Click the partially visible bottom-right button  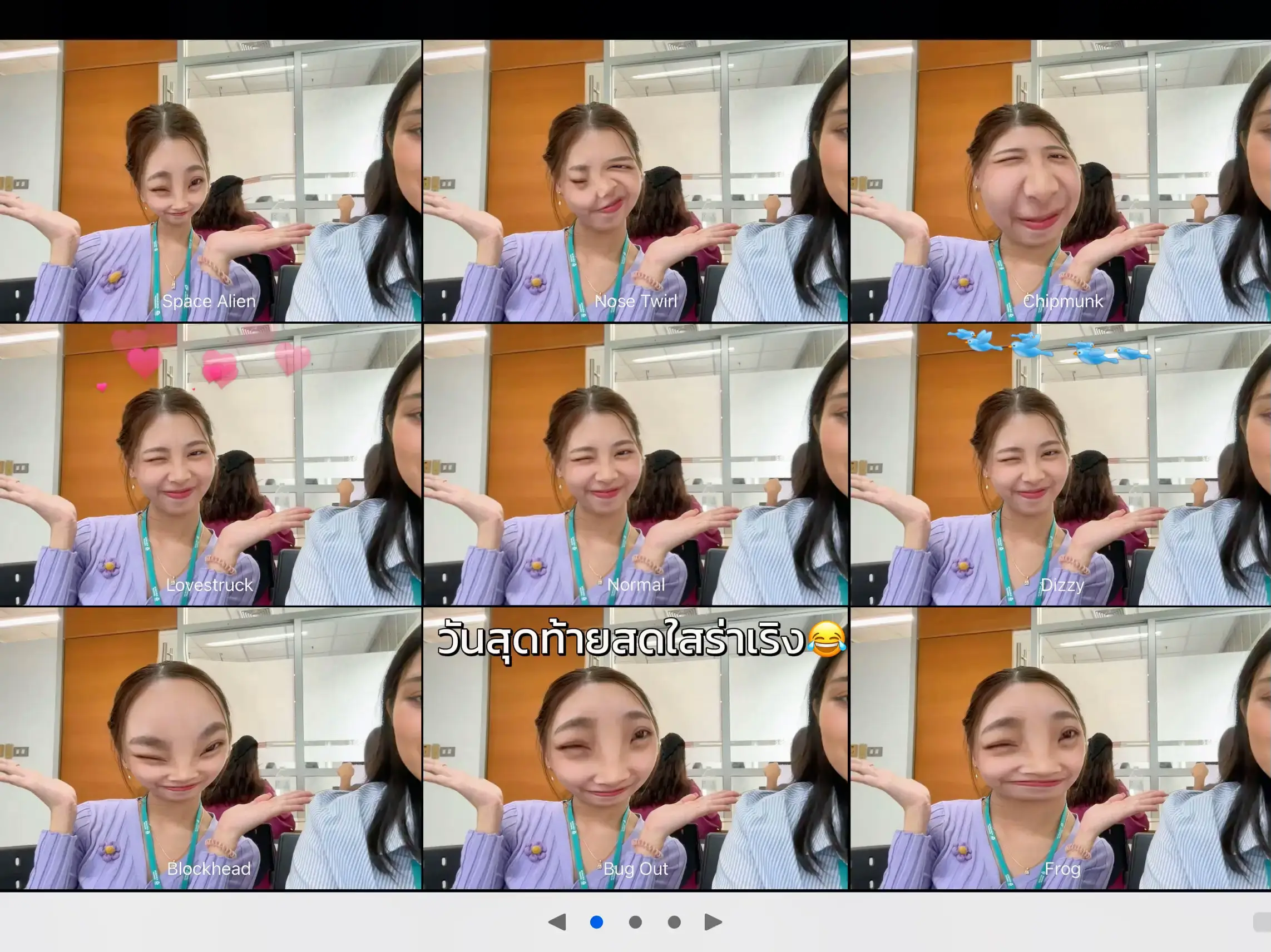1263,922
